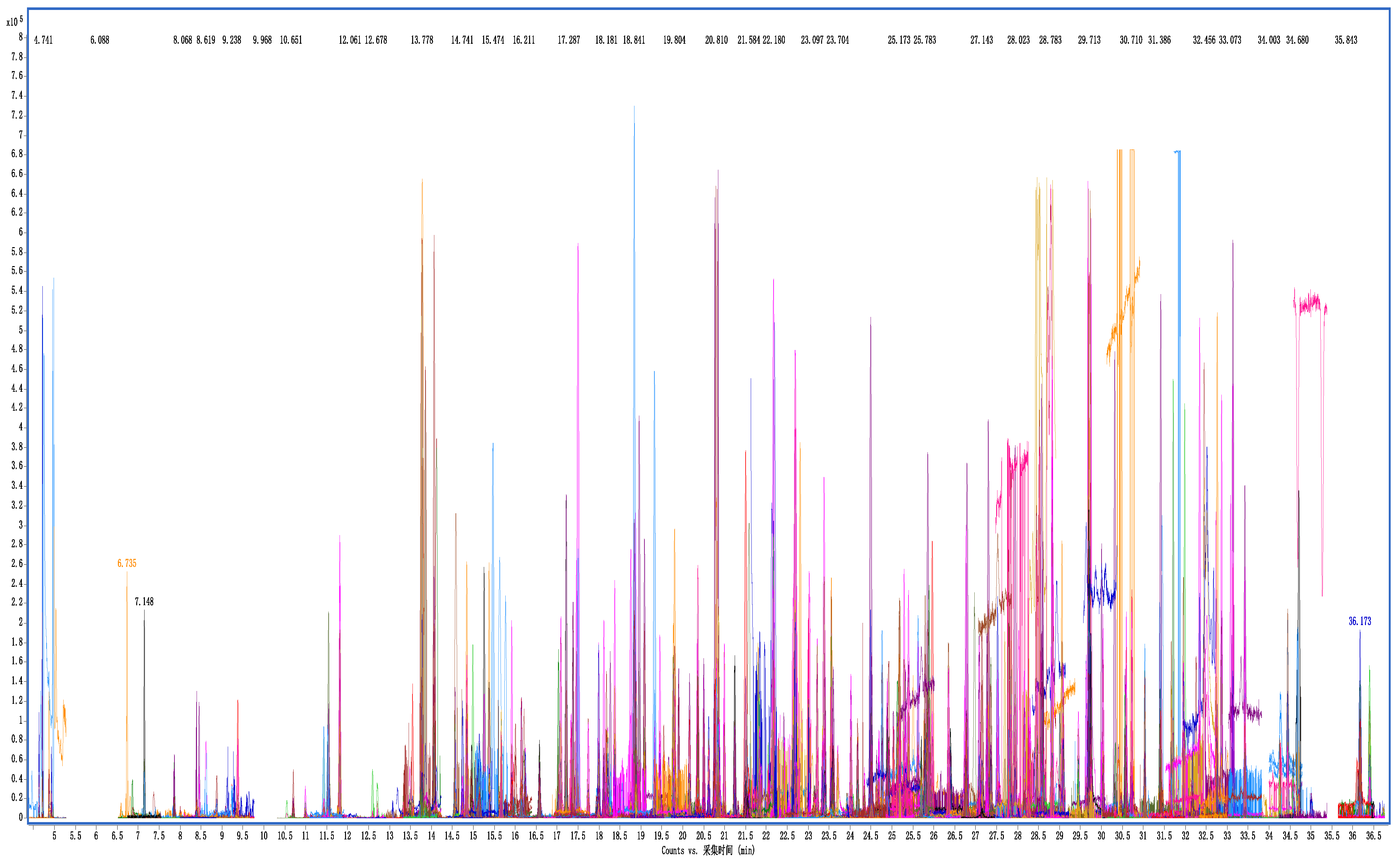Click the orange 6.735 peak label
Image resolution: width=1400 pixels, height=860 pixels.
click(127, 563)
